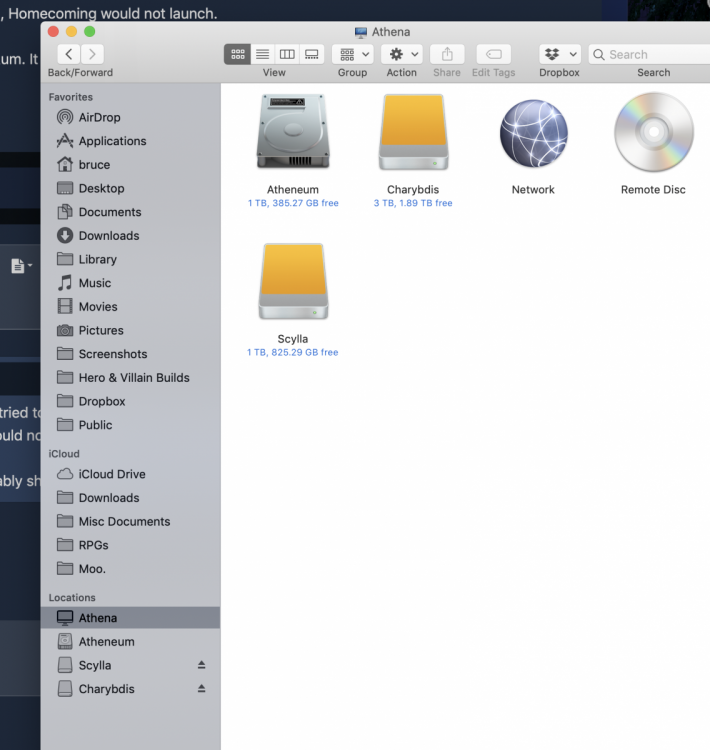Click '1 TB, 825.29 GB free' text
710x750 pixels.
point(292,353)
